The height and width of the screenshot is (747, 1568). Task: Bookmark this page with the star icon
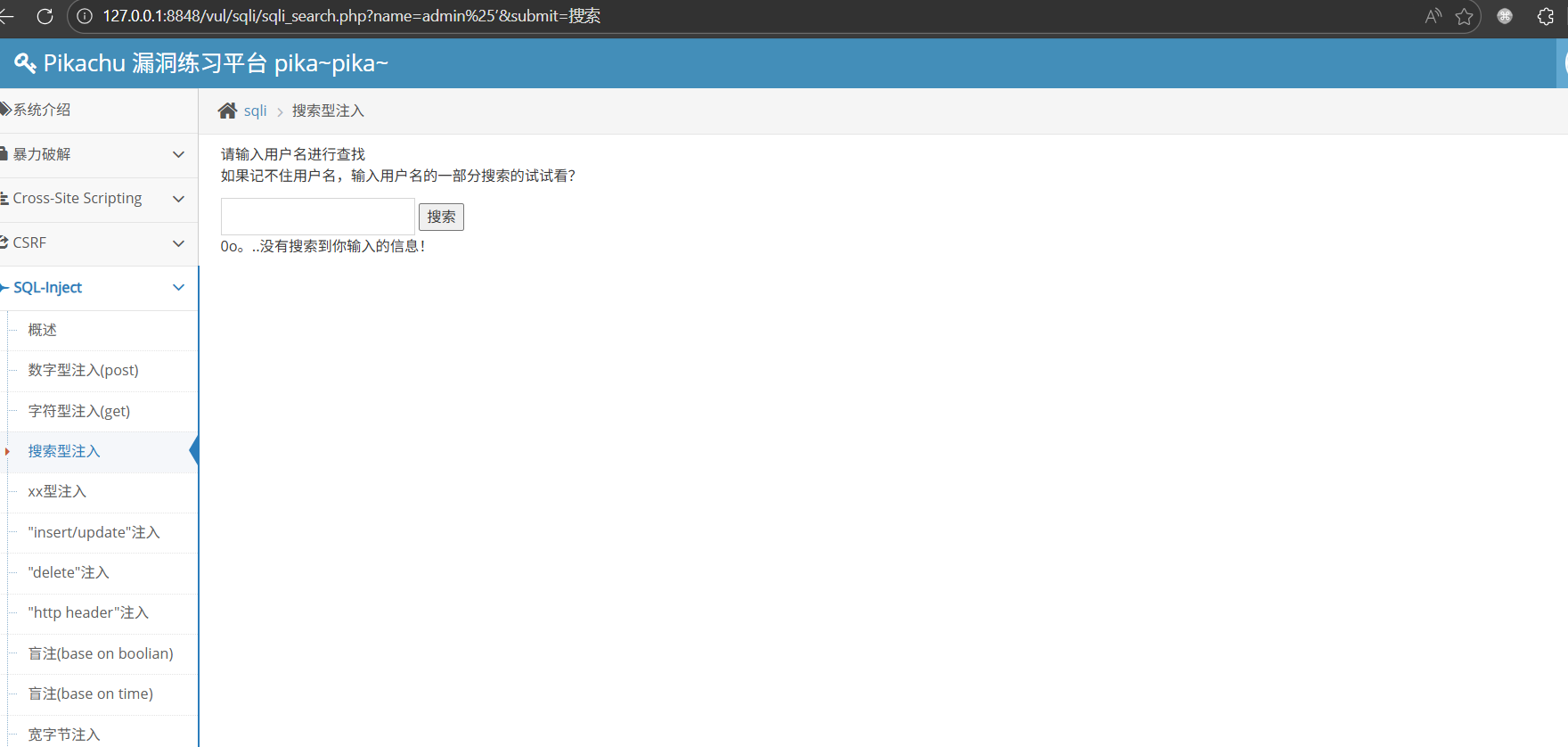tap(1464, 16)
